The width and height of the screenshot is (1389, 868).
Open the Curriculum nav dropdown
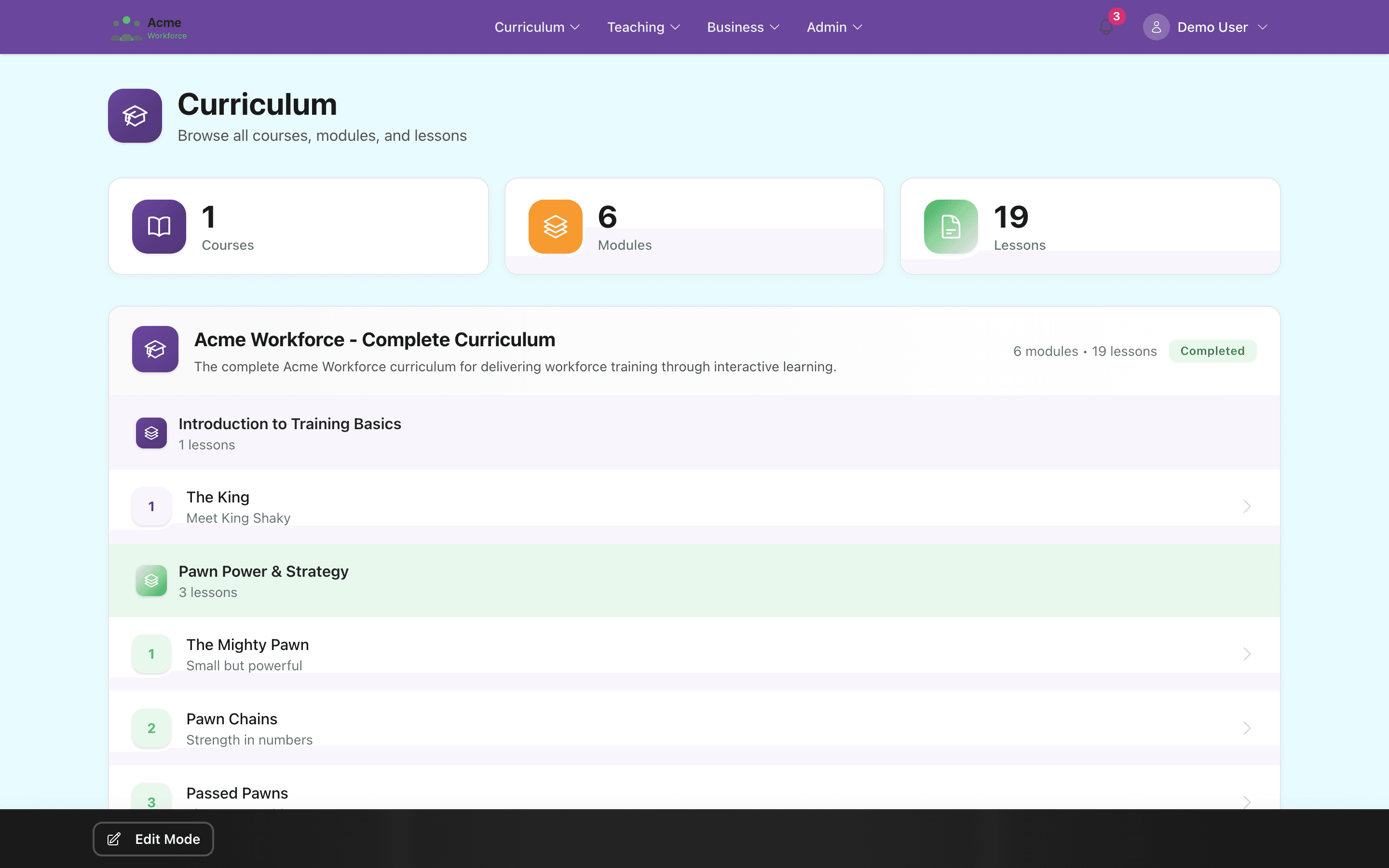[x=537, y=27]
